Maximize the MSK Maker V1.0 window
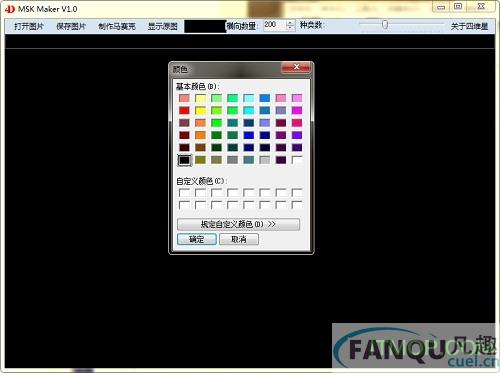The height and width of the screenshot is (373, 500). [458, 7]
